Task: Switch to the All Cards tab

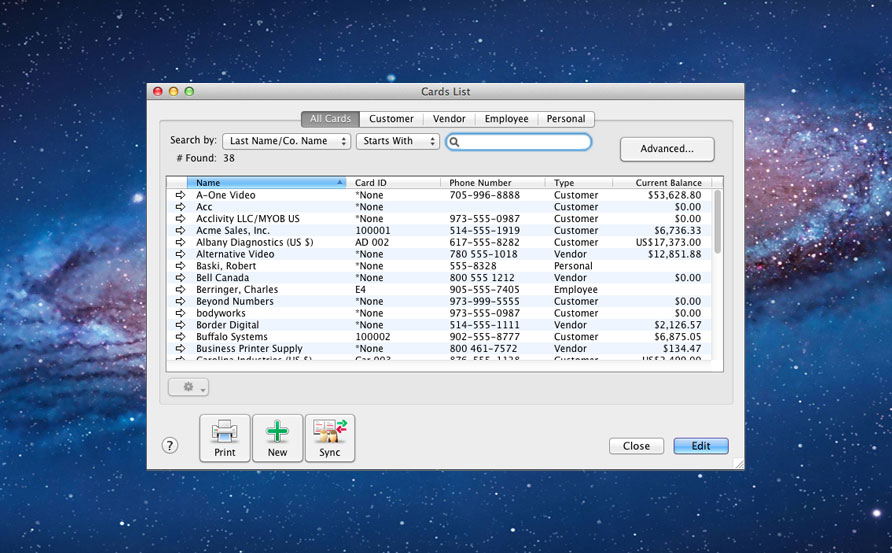Action: [x=331, y=119]
